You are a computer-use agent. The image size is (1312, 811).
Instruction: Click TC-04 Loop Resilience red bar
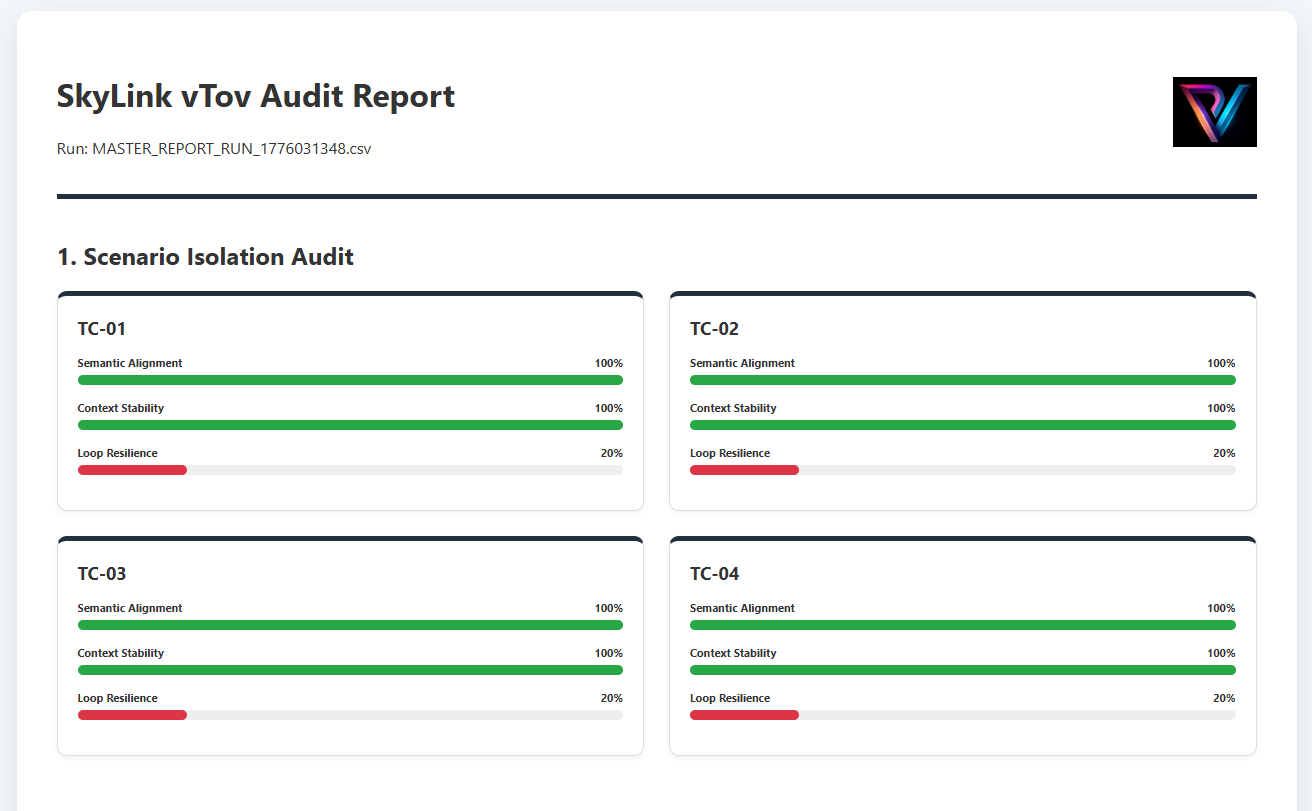(x=744, y=715)
